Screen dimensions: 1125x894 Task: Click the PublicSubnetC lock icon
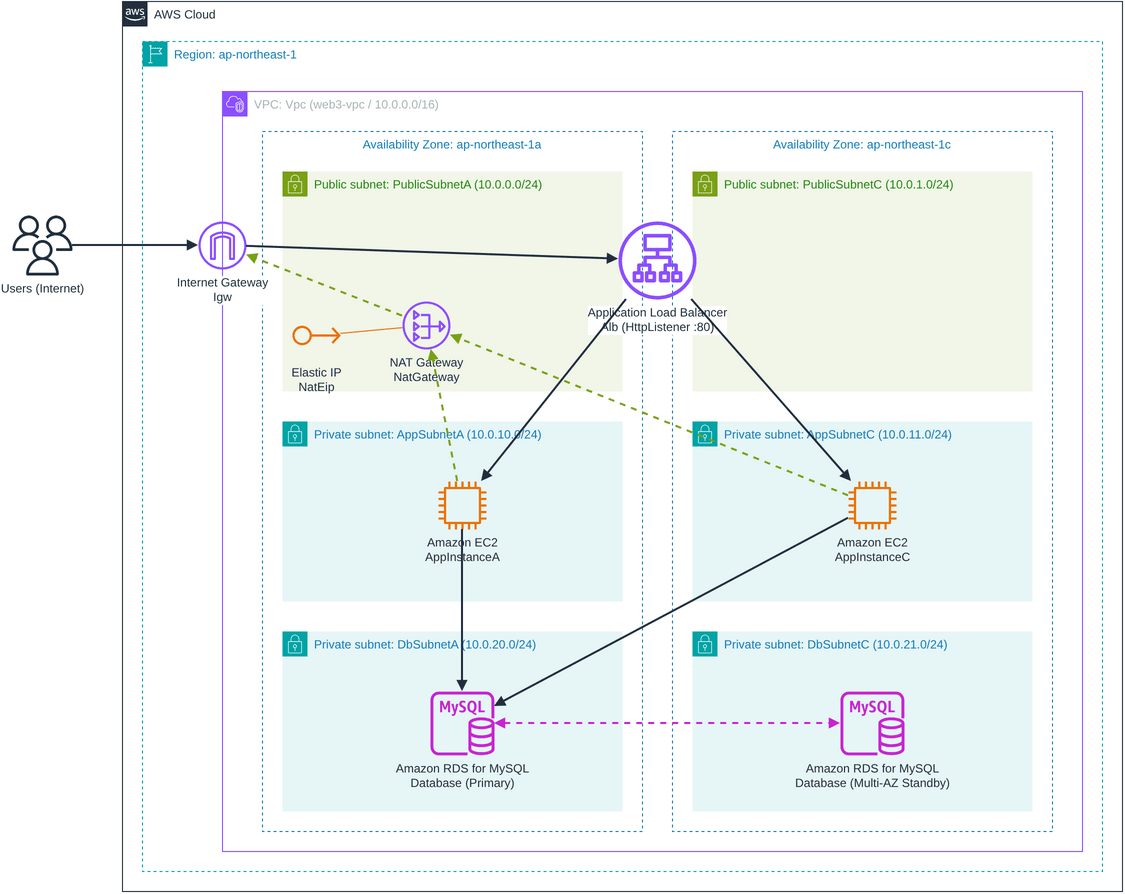coord(705,184)
